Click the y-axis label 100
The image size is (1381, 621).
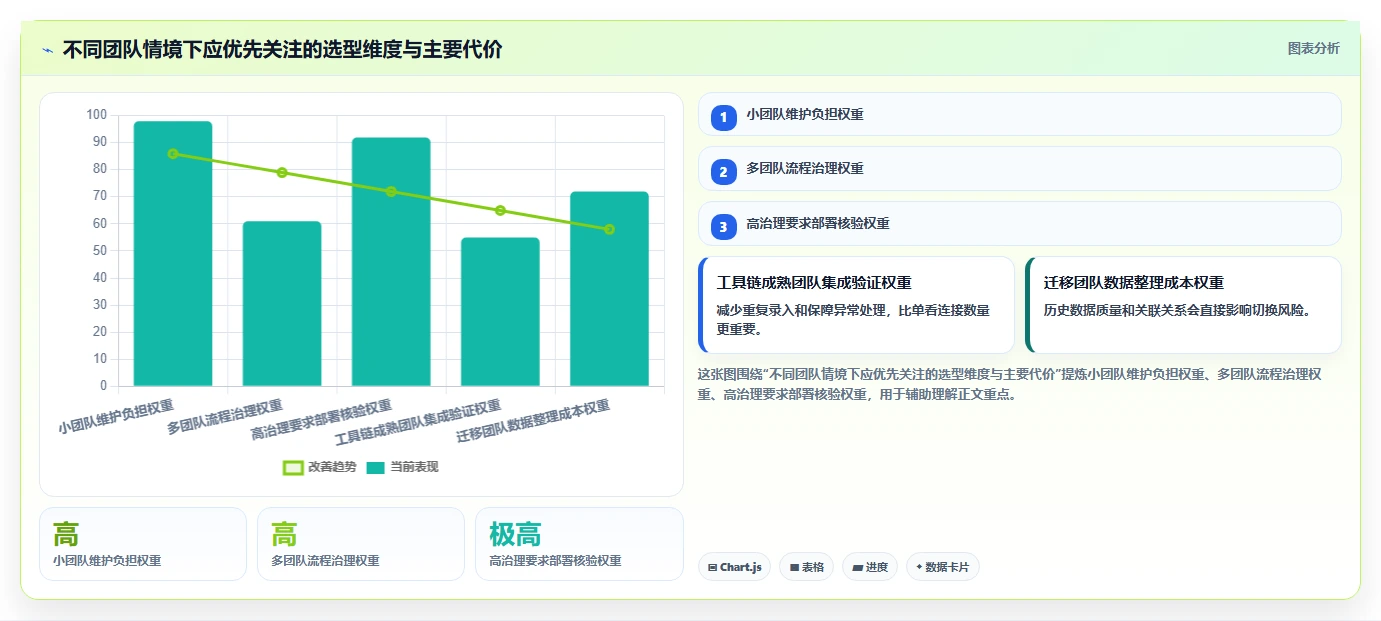point(96,115)
